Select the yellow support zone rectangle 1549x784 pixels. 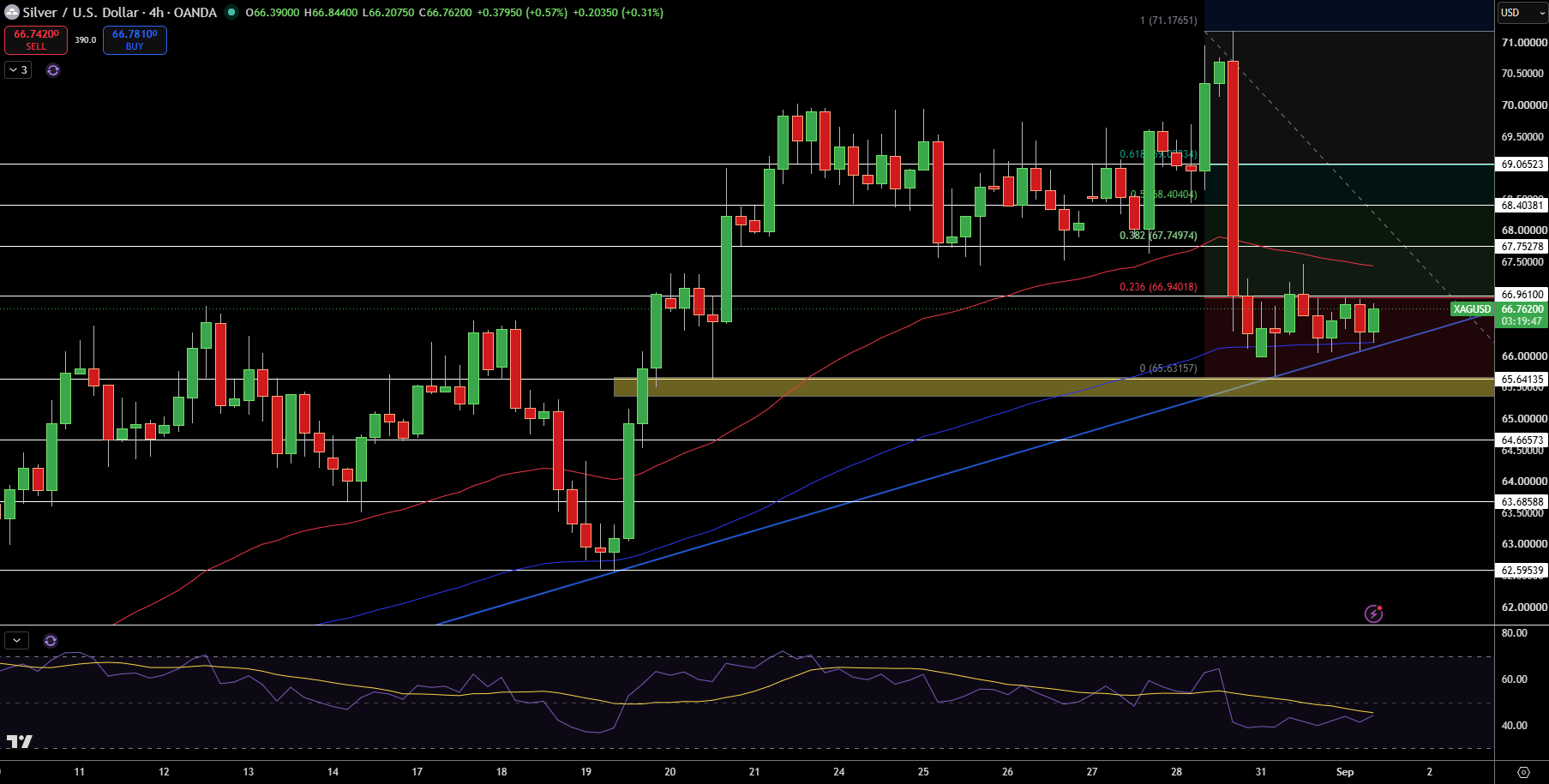(1054, 387)
